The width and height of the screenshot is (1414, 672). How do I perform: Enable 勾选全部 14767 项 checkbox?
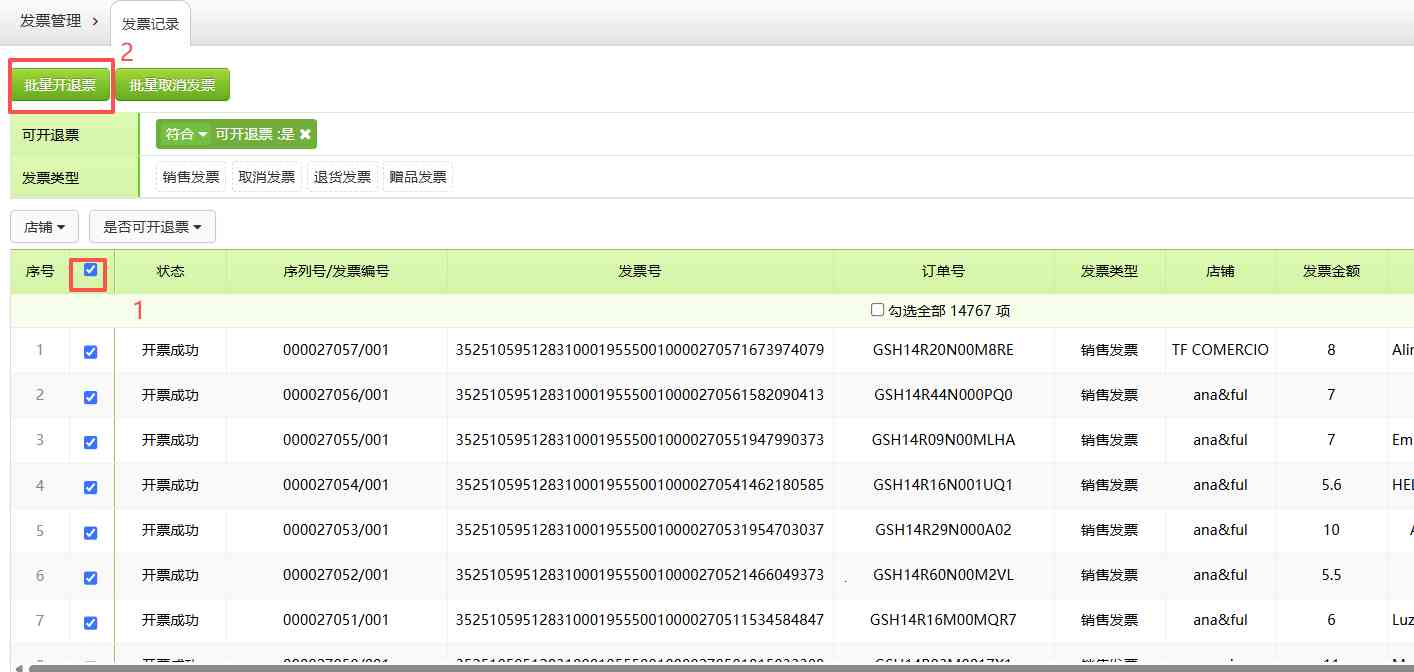[x=877, y=310]
